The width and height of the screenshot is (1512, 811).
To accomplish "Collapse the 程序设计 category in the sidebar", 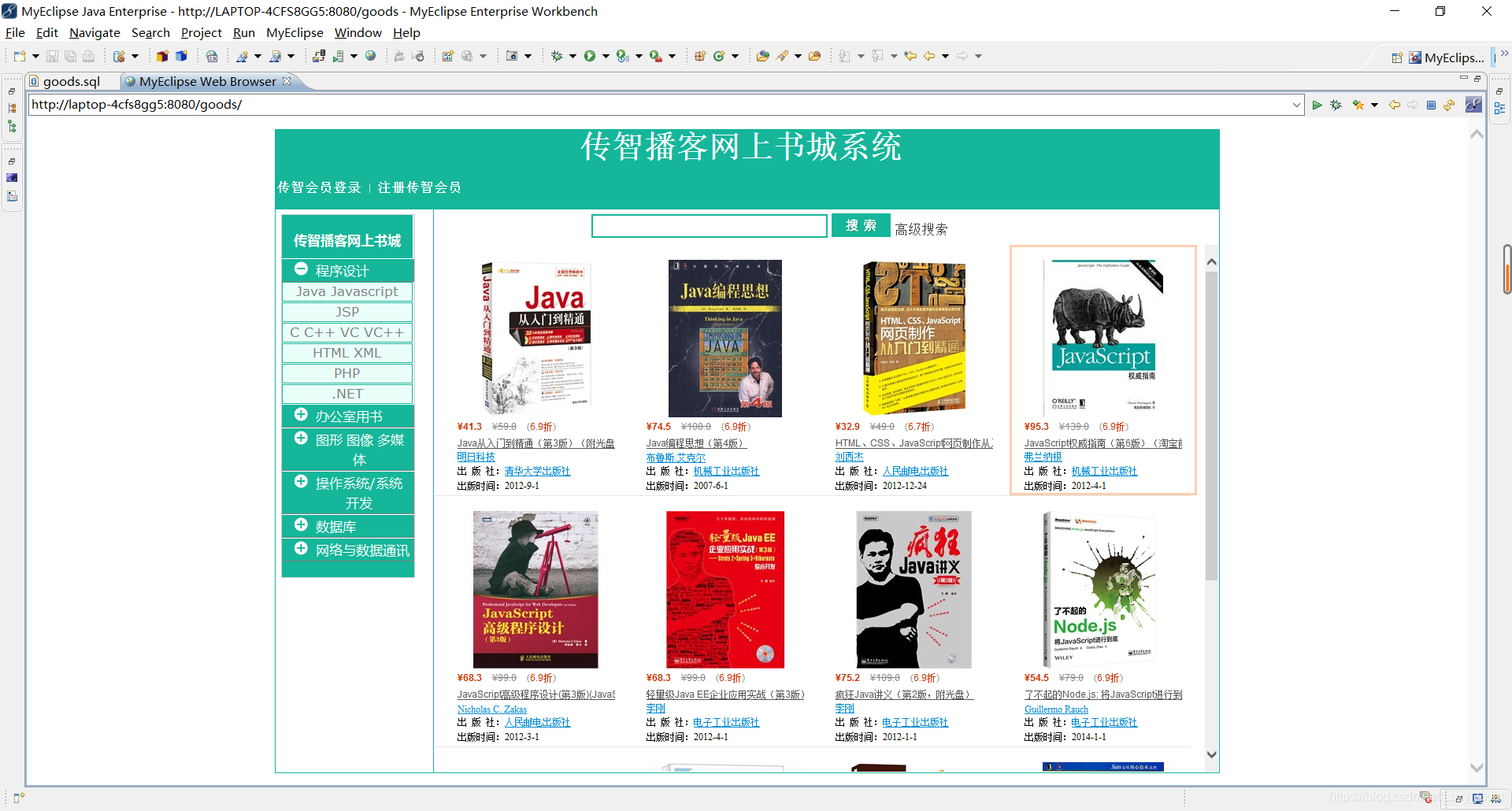I will pos(301,268).
